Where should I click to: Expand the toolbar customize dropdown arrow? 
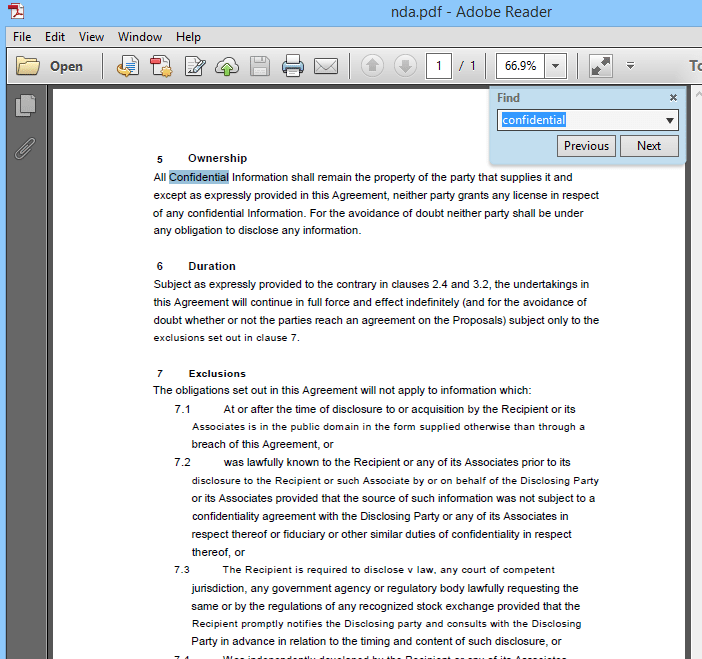pos(630,66)
